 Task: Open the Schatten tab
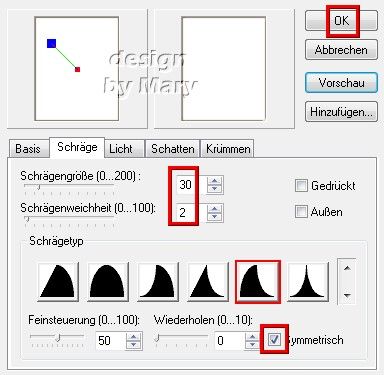[173, 148]
